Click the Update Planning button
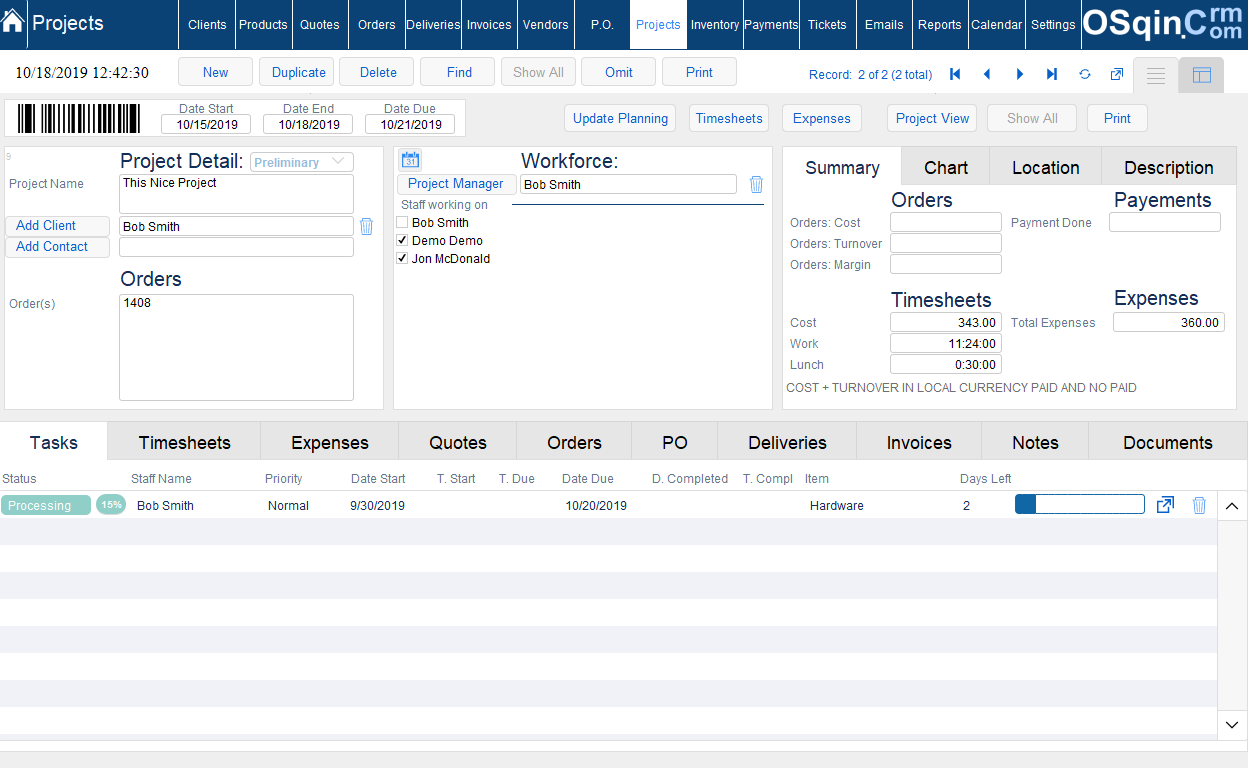The height and width of the screenshot is (768, 1248). 620,118
